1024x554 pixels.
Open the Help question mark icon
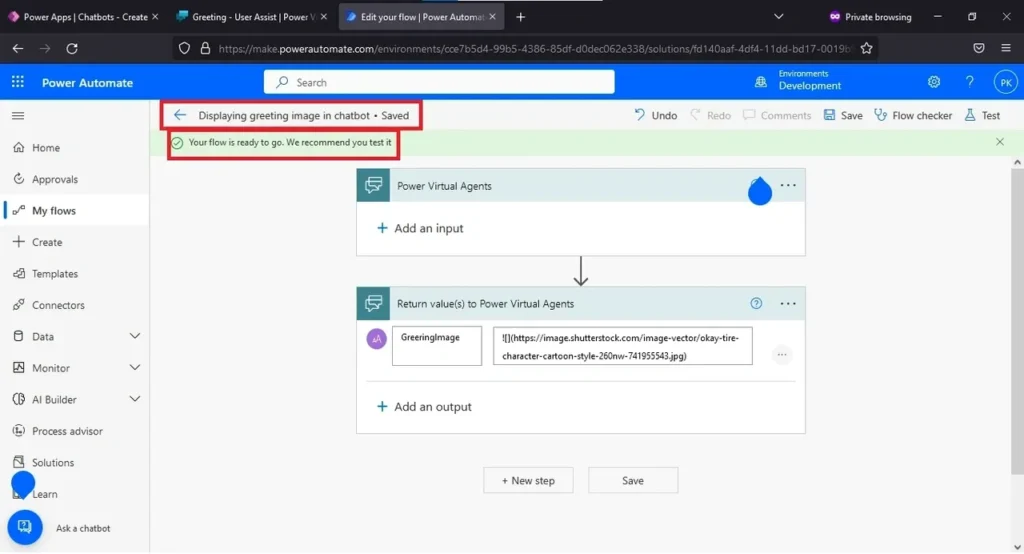[969, 82]
